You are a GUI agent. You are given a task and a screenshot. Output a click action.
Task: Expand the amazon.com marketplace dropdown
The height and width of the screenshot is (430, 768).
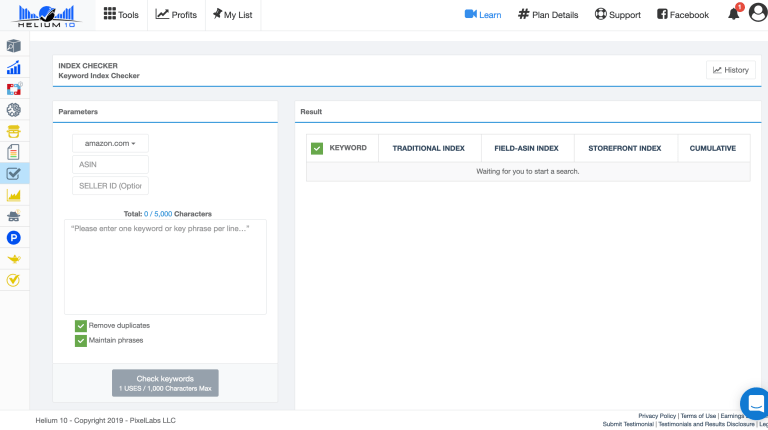pyautogui.click(x=110, y=143)
